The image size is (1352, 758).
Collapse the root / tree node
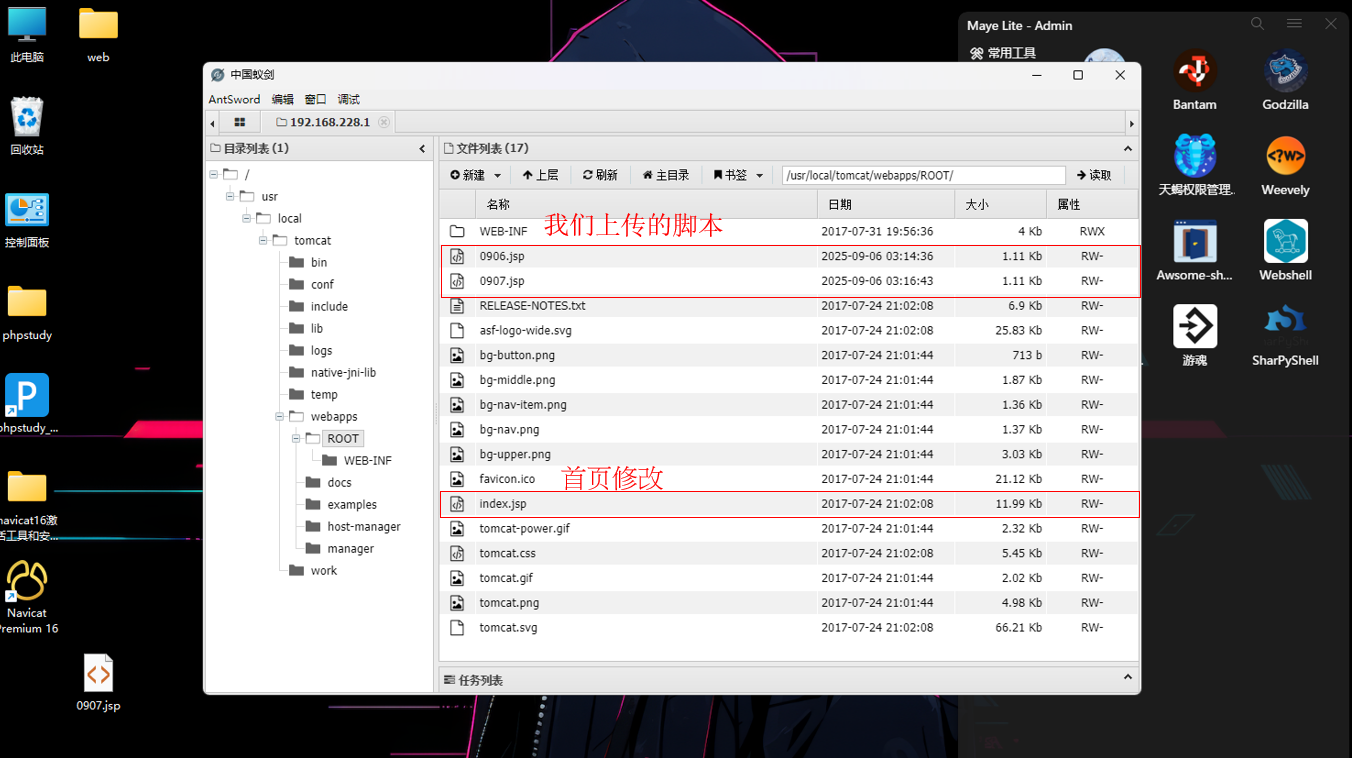(214, 174)
